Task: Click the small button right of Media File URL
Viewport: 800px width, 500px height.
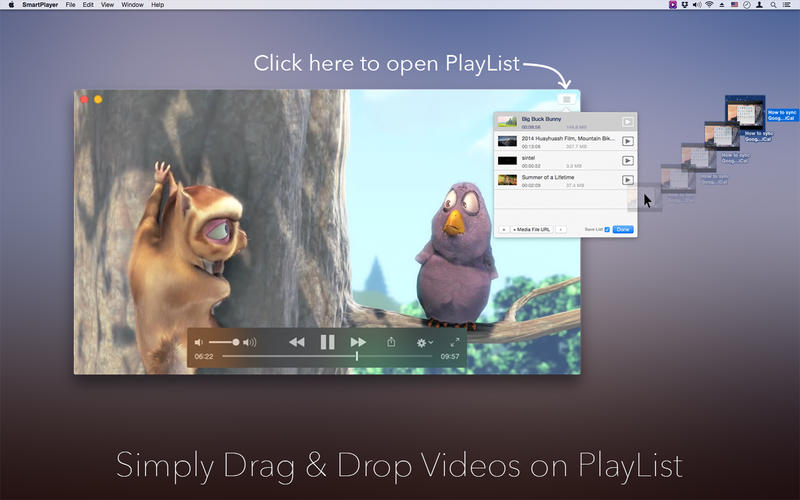Action: click(560, 230)
